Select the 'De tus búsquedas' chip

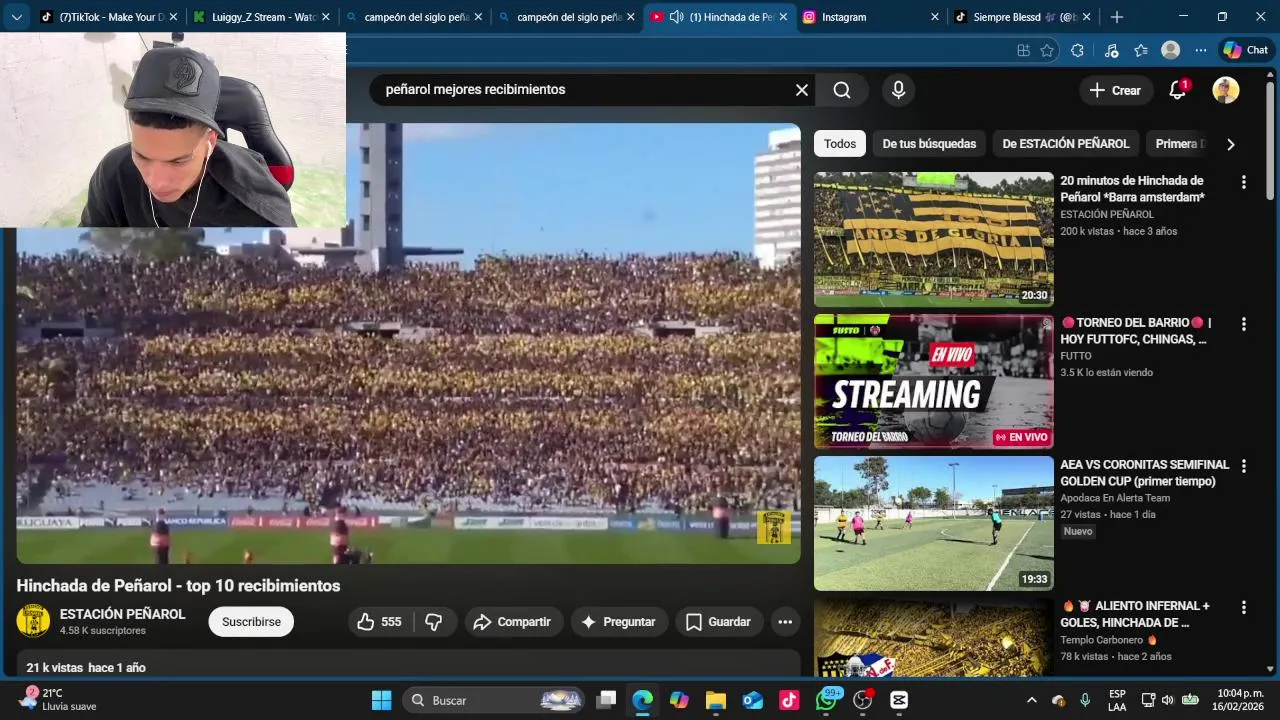coord(929,144)
